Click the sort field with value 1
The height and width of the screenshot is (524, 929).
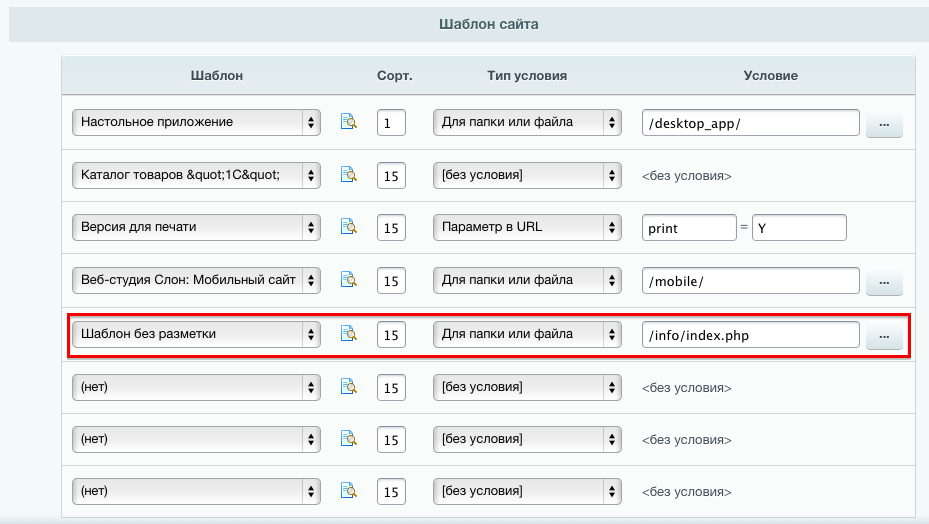tap(391, 123)
